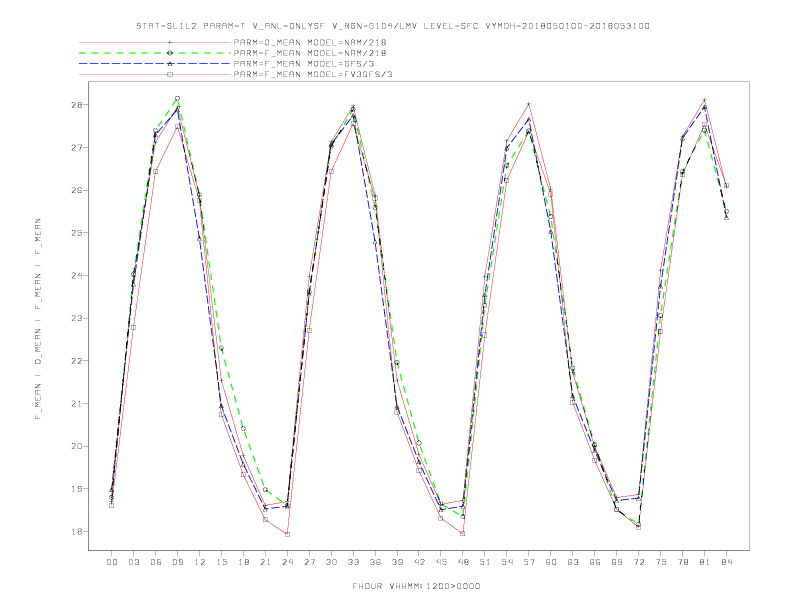Image resolution: width=792 pixels, height=612 pixels.
Task: Click y-axis tick label 20
Action: (x=78, y=446)
